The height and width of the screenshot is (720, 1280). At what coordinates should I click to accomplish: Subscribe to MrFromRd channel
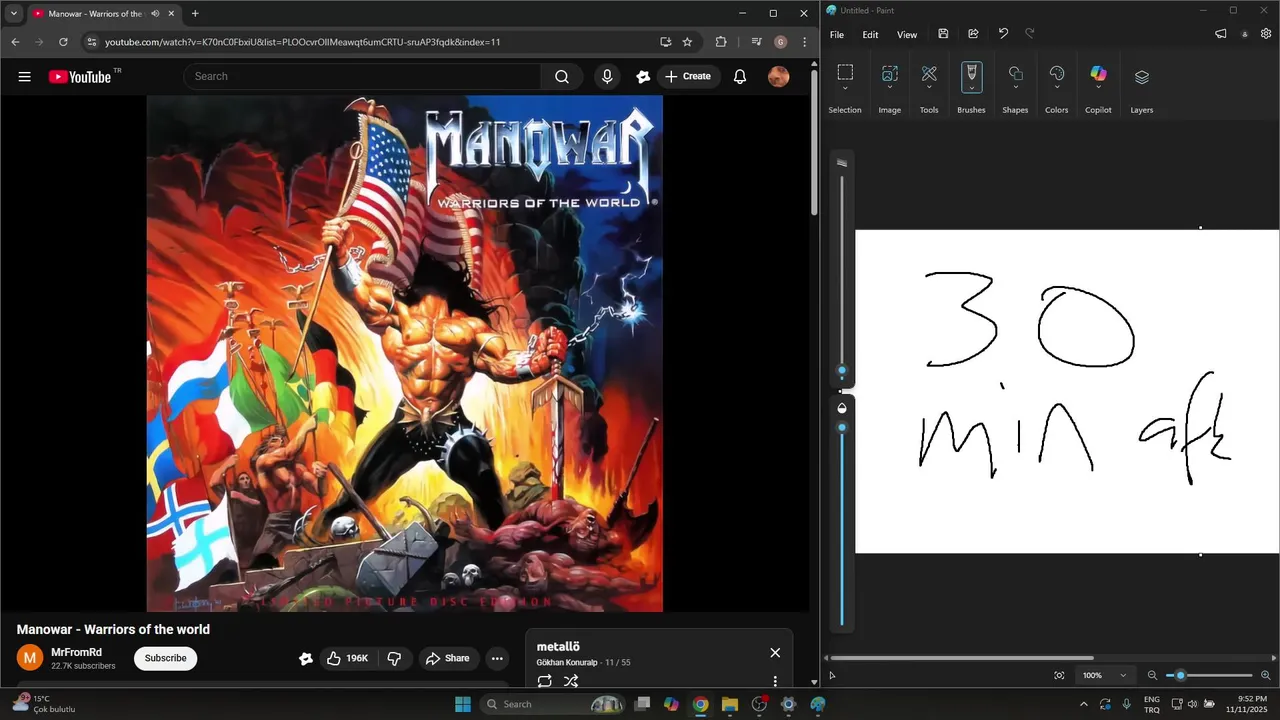(x=166, y=658)
